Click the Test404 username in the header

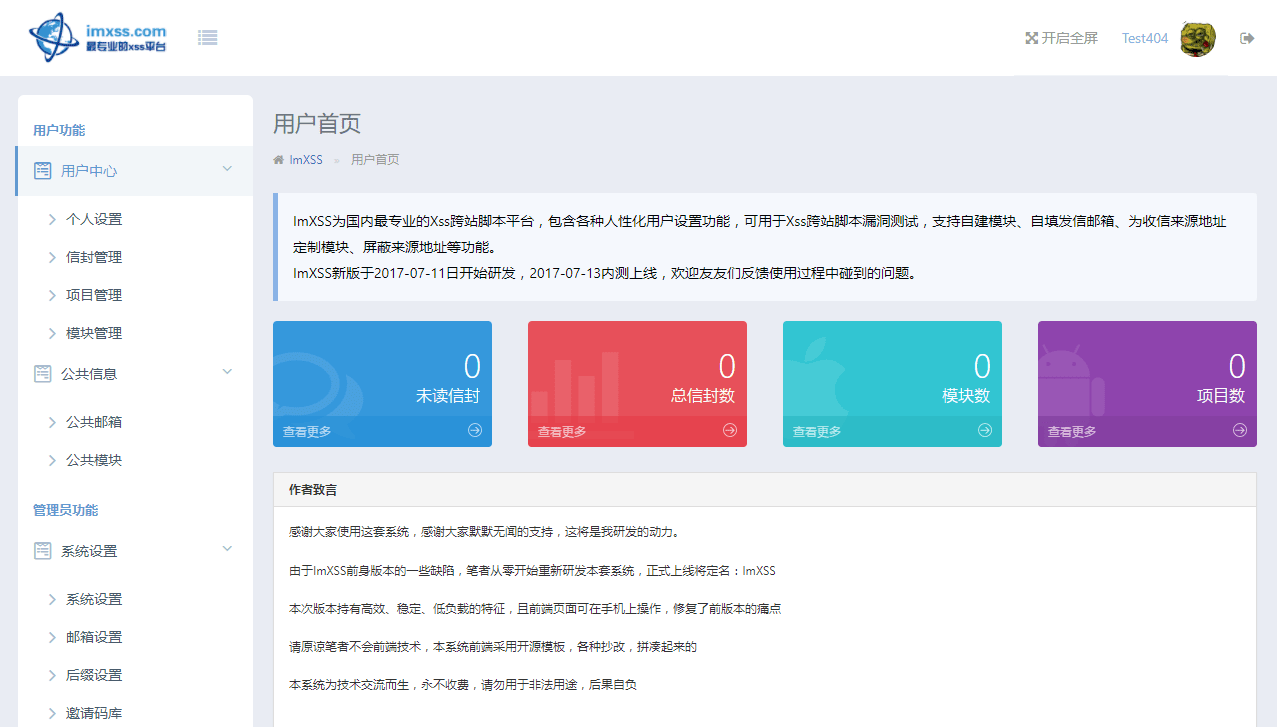tap(1143, 38)
